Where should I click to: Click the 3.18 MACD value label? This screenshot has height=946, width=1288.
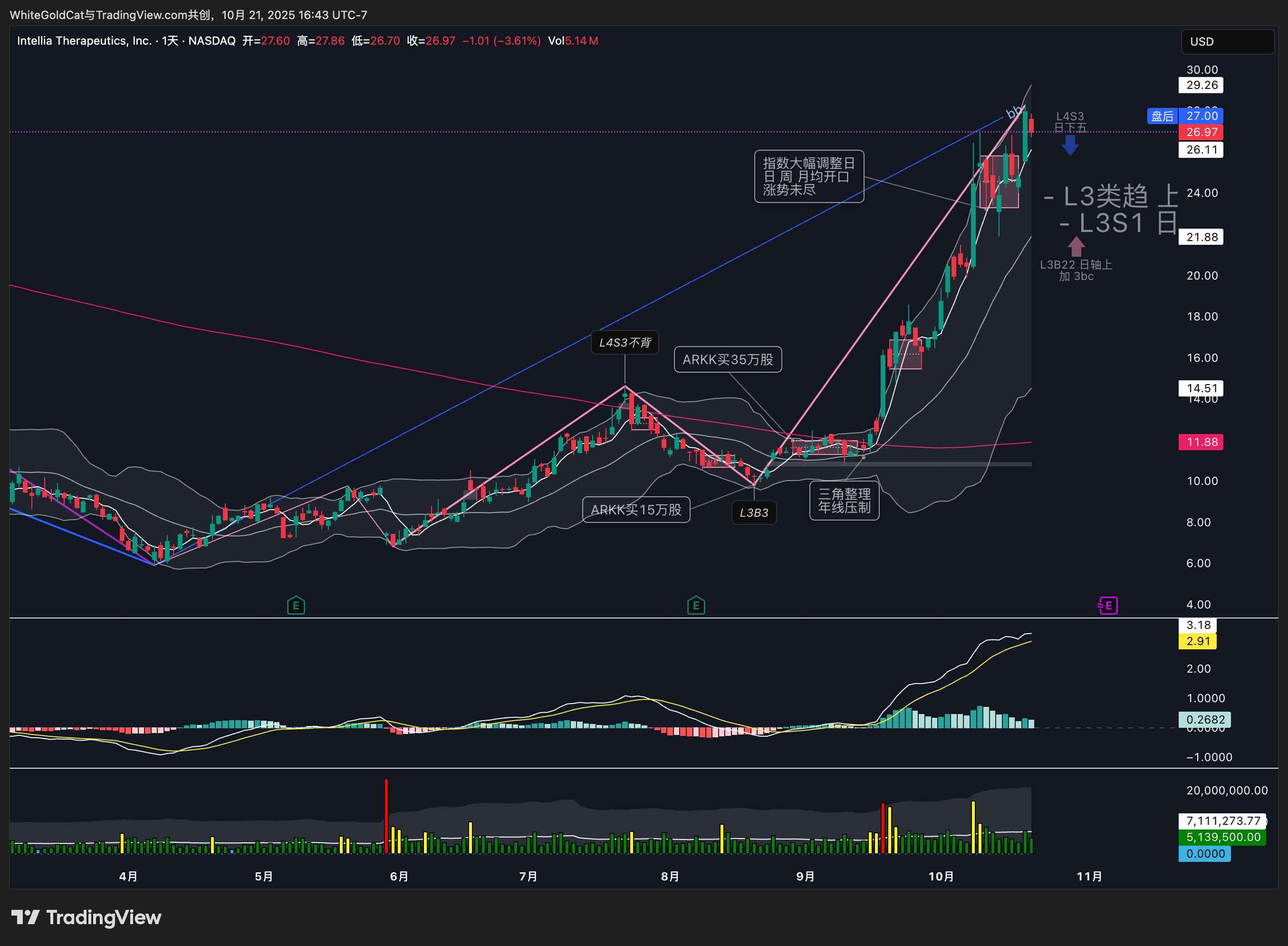click(x=1198, y=625)
